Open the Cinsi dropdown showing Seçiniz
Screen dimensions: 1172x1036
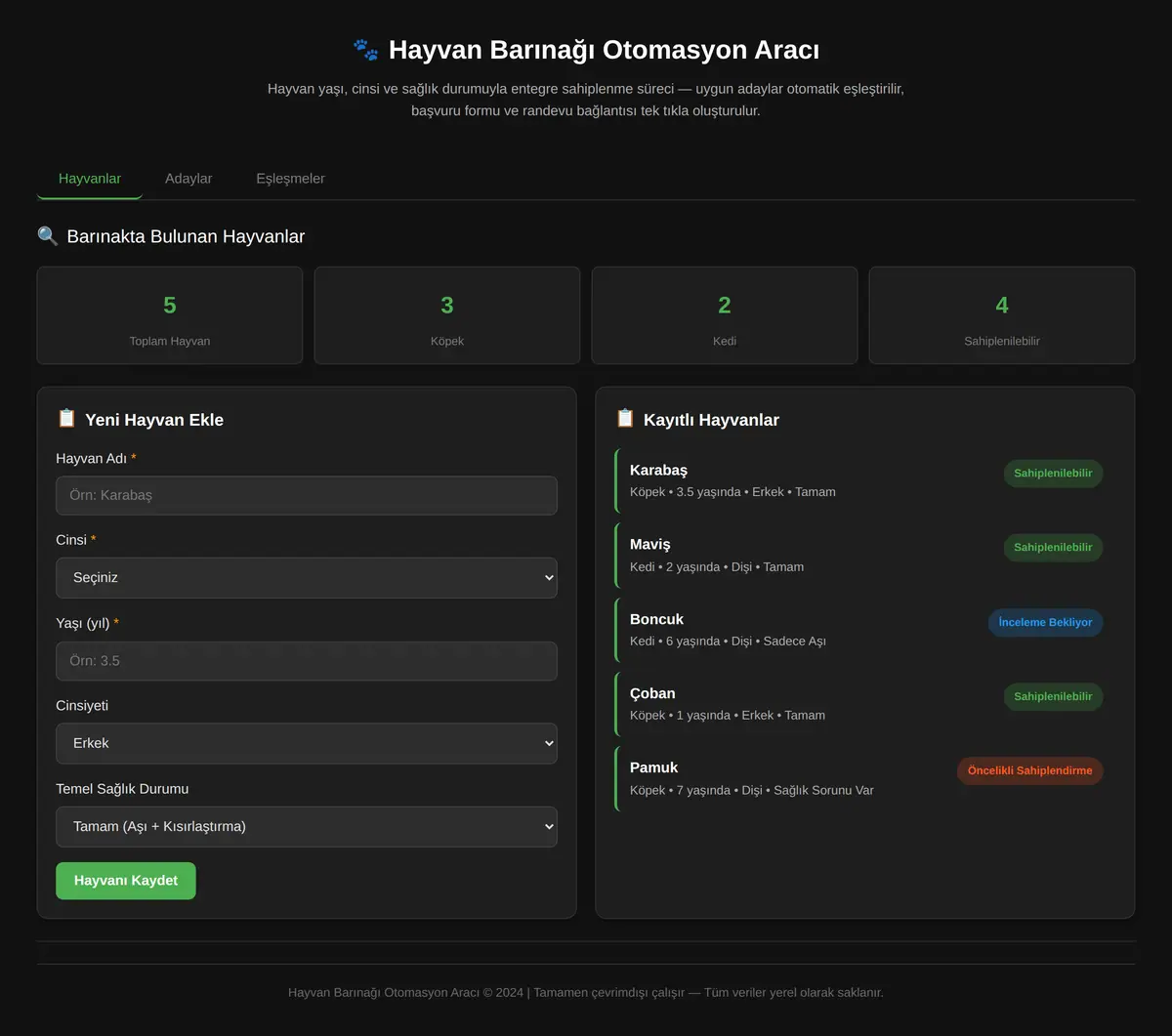[307, 578]
